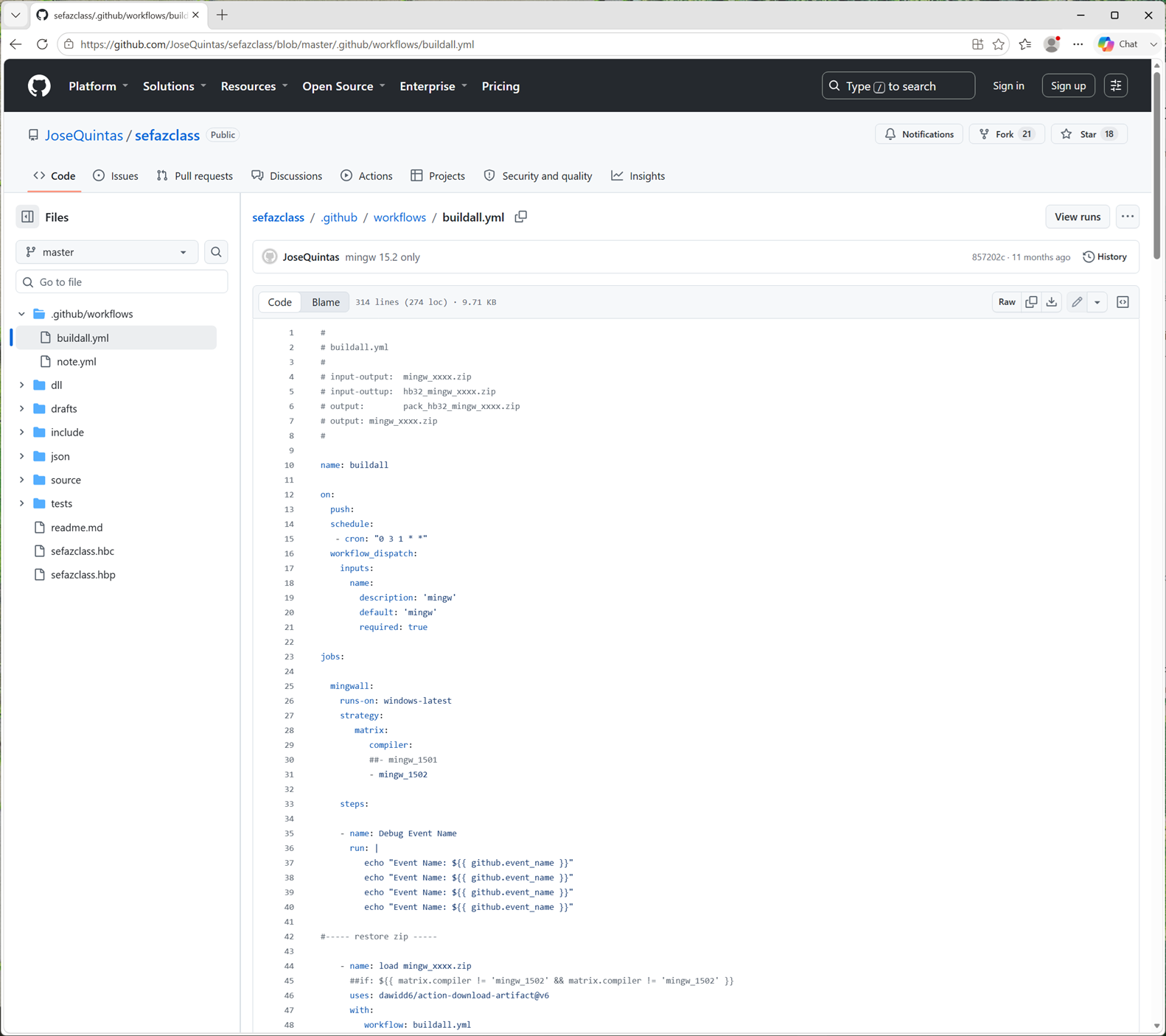Image resolution: width=1166 pixels, height=1036 pixels.
Task: Expand the Enterprise menu
Action: click(433, 86)
